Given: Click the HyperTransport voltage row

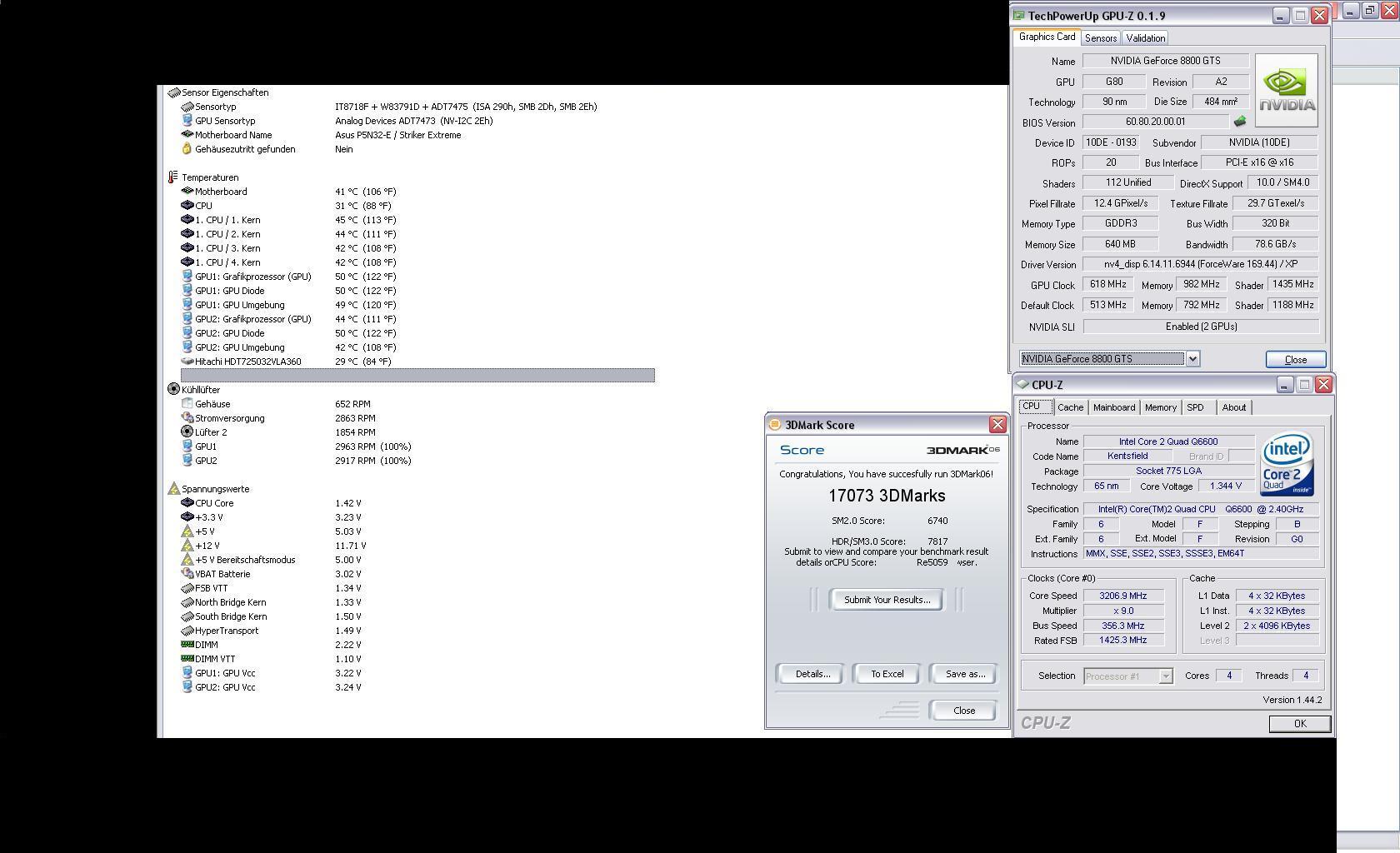Looking at the screenshot, I should pos(271,631).
